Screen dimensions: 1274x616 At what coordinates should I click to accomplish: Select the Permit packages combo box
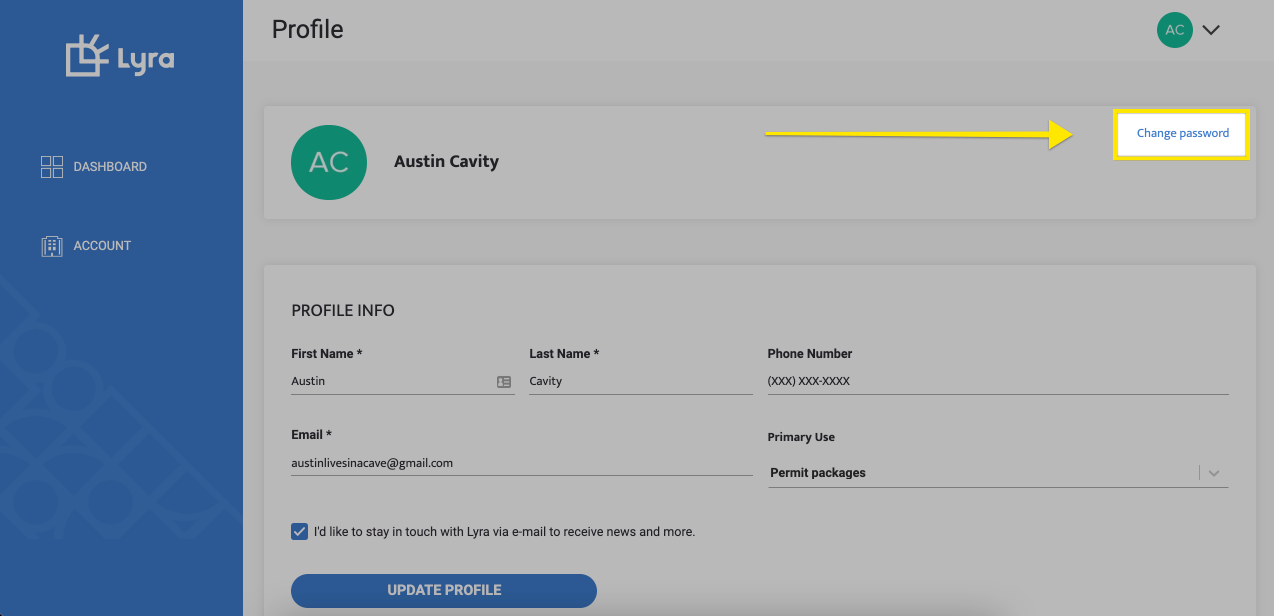(998, 473)
